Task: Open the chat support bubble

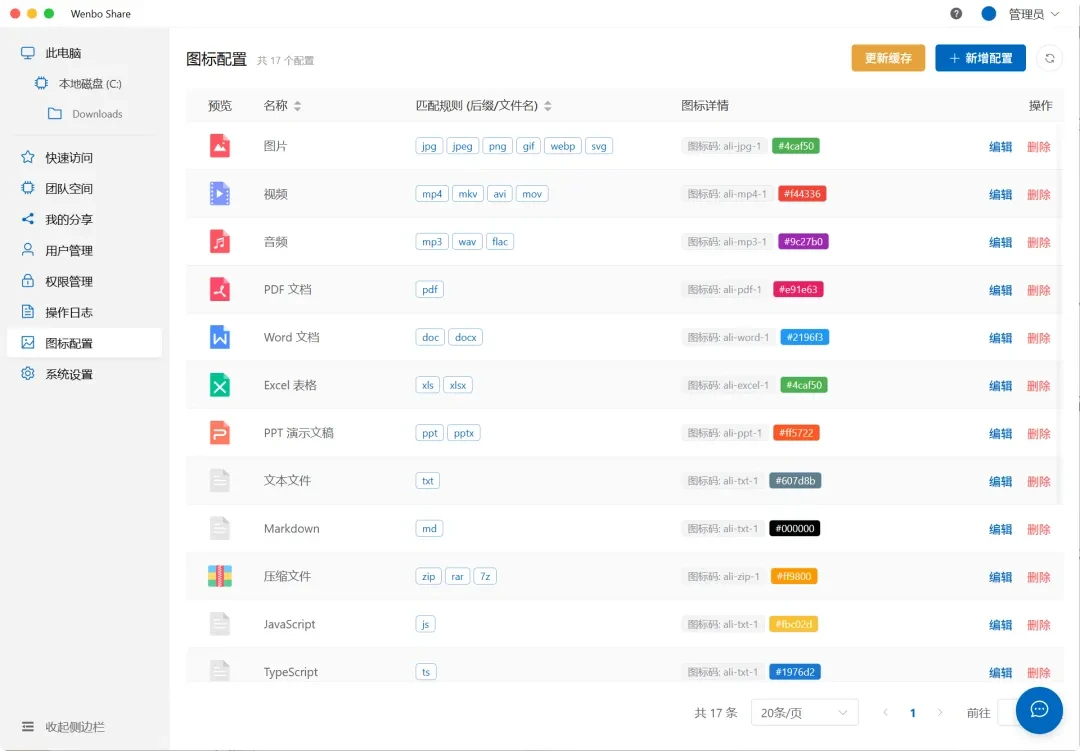Action: coord(1039,710)
